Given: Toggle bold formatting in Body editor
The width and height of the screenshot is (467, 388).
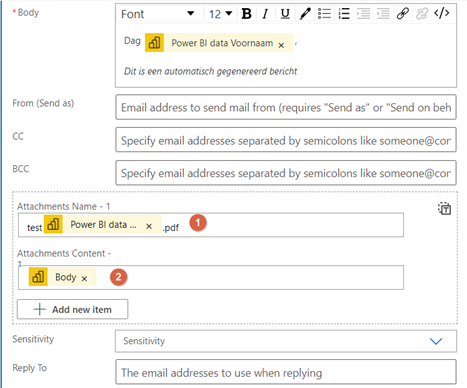Looking at the screenshot, I should point(247,14).
